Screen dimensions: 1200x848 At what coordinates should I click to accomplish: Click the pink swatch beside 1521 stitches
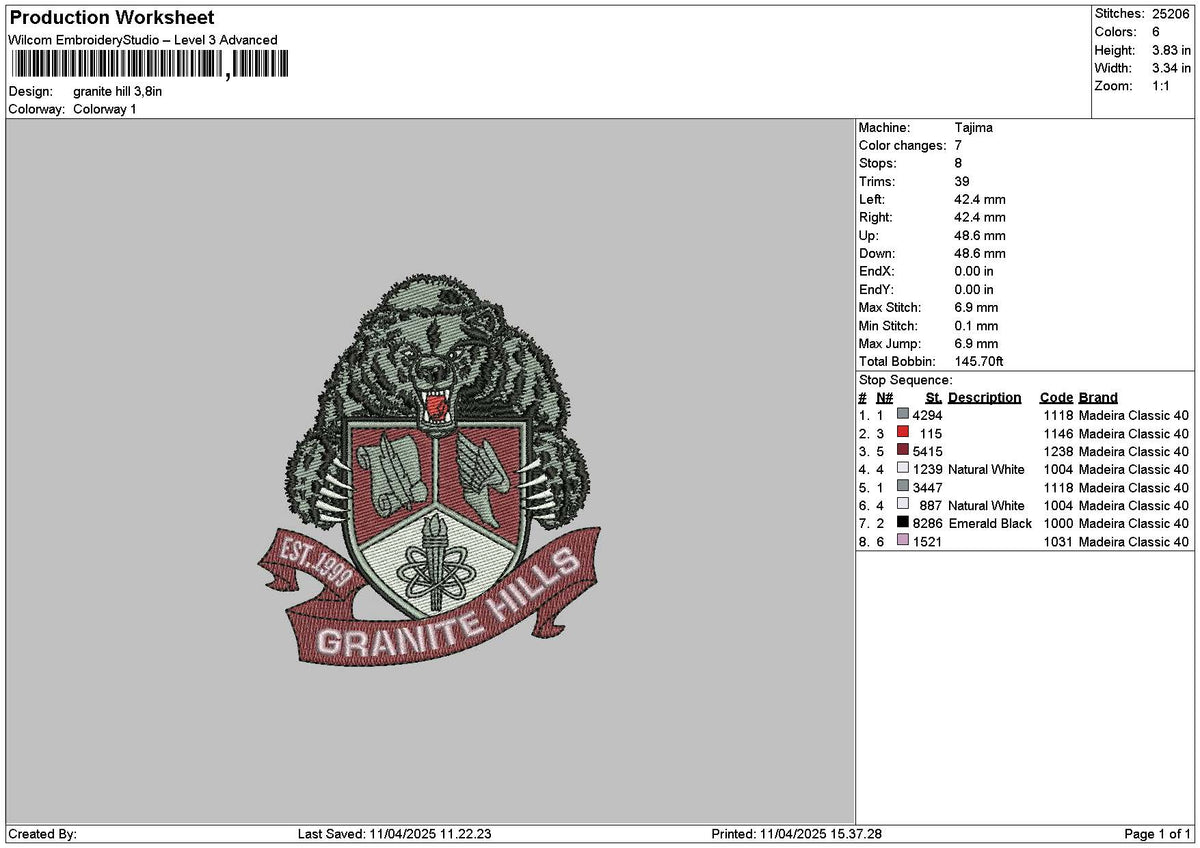[903, 541]
